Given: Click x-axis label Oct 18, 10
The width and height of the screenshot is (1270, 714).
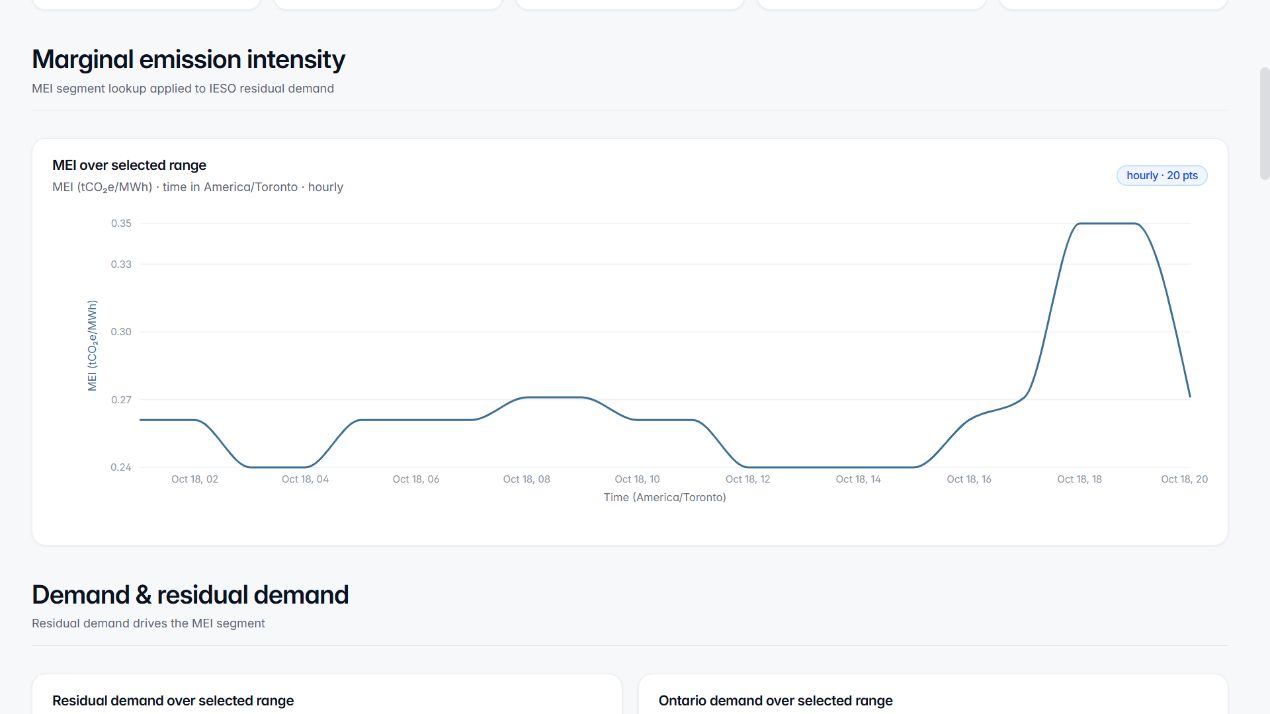Looking at the screenshot, I should pyautogui.click(x=637, y=480).
